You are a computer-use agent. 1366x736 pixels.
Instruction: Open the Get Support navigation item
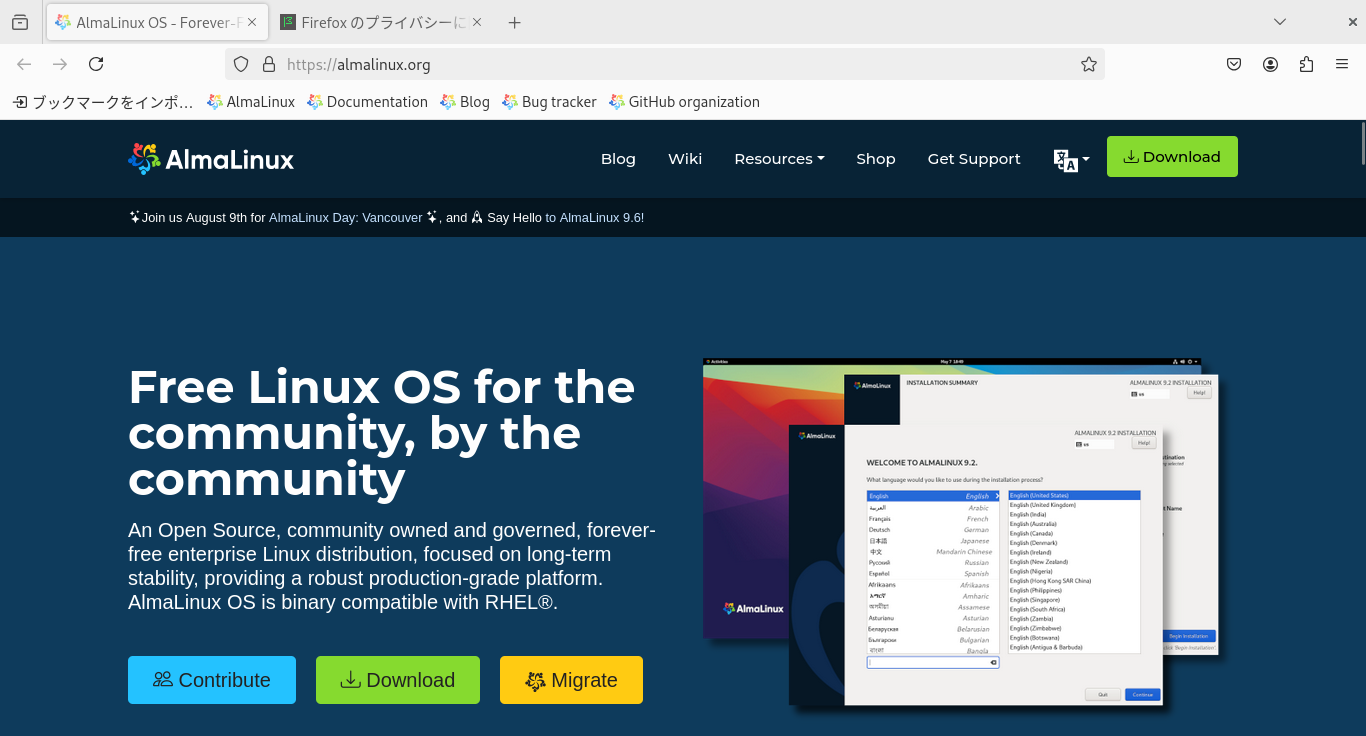(x=974, y=159)
